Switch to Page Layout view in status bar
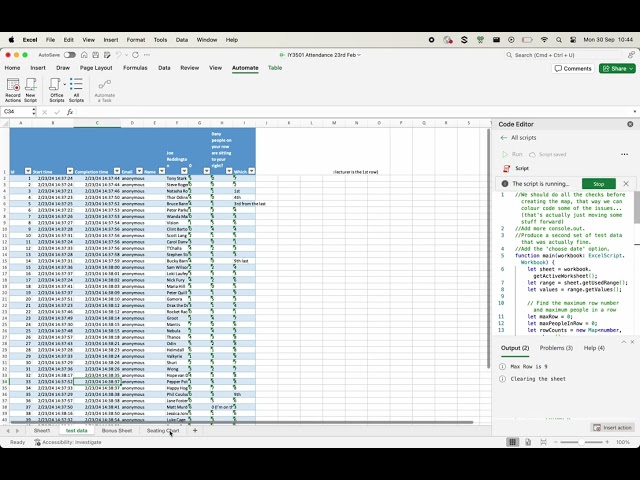This screenshot has width=640, height=480. pos(528,442)
